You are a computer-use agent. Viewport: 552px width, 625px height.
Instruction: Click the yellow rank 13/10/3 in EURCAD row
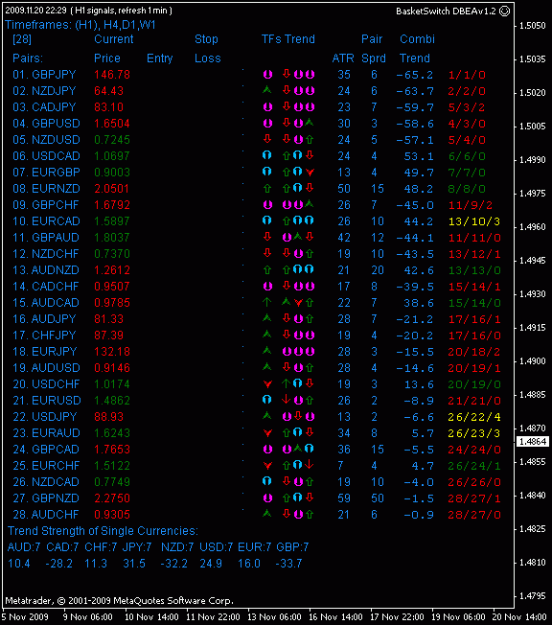(474, 222)
